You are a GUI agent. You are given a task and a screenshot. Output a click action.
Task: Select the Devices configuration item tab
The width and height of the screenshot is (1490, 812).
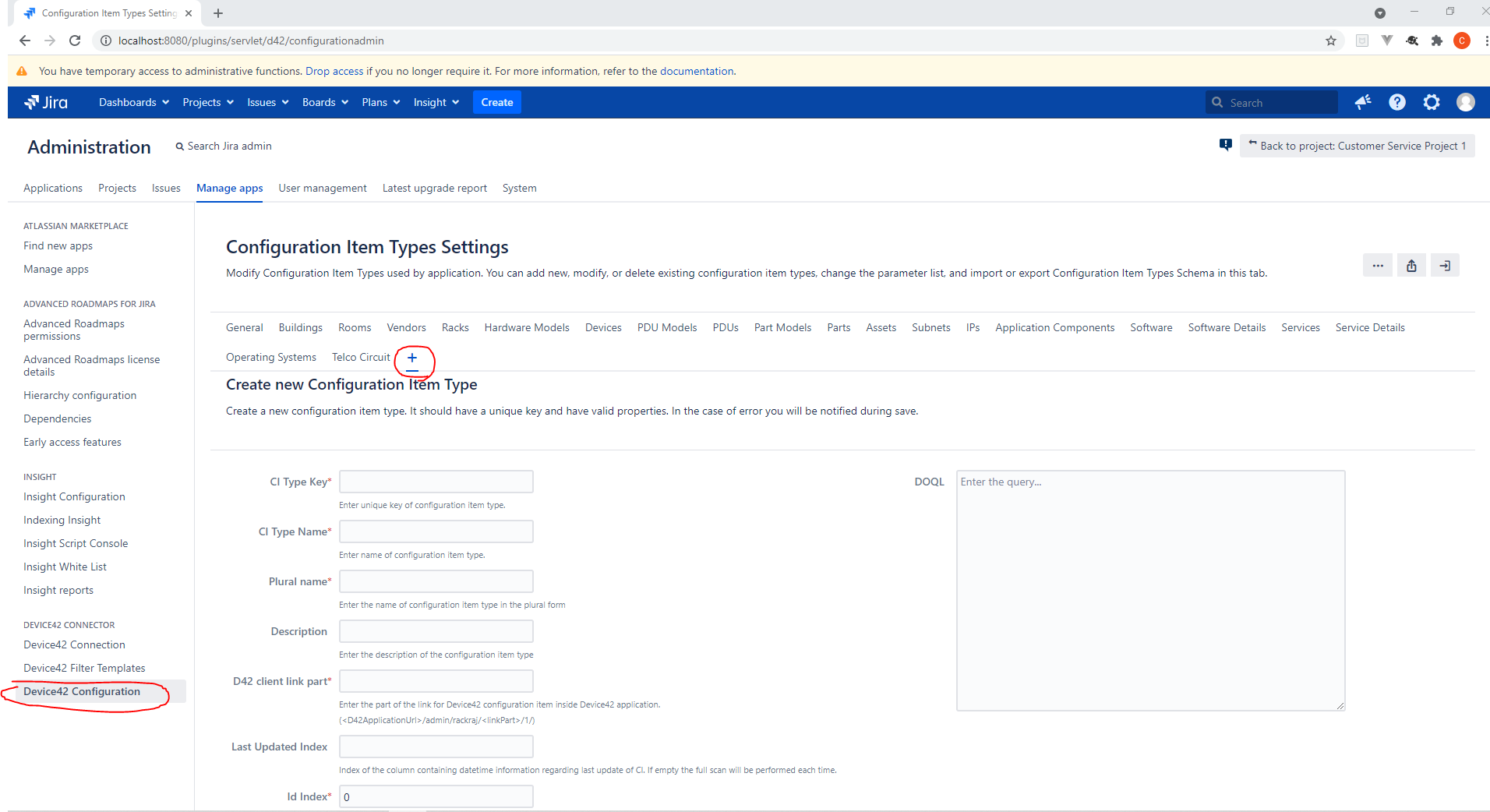coord(602,327)
